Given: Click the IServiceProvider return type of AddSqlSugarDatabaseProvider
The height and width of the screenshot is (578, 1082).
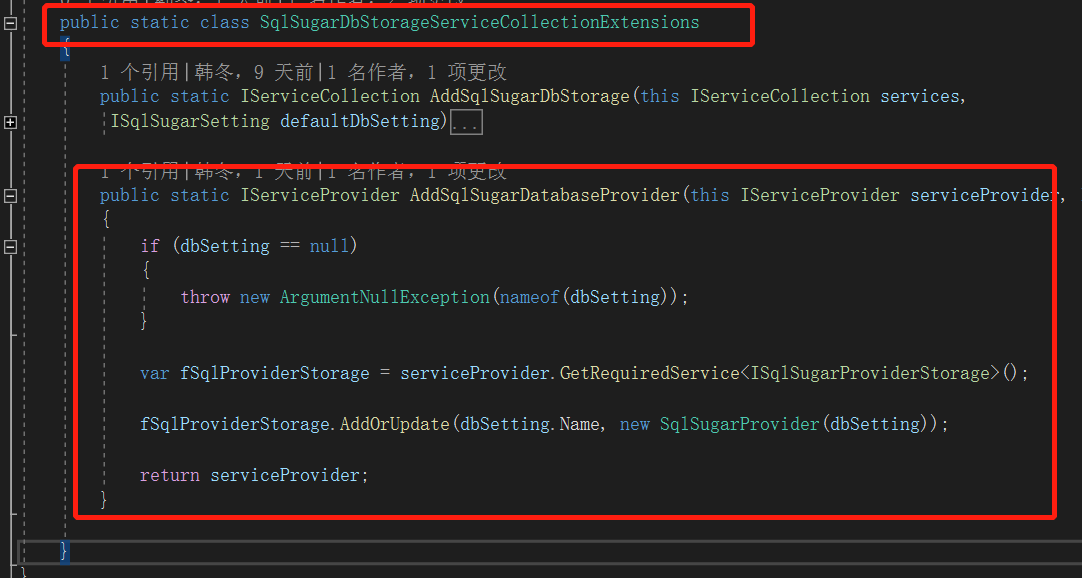Looking at the screenshot, I should click(319, 195).
